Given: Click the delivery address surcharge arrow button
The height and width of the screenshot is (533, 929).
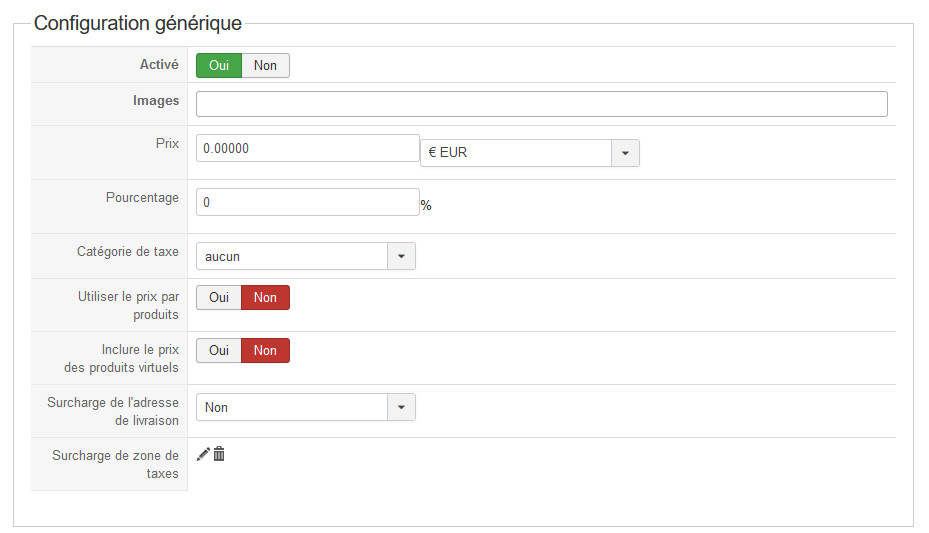Looking at the screenshot, I should (401, 407).
